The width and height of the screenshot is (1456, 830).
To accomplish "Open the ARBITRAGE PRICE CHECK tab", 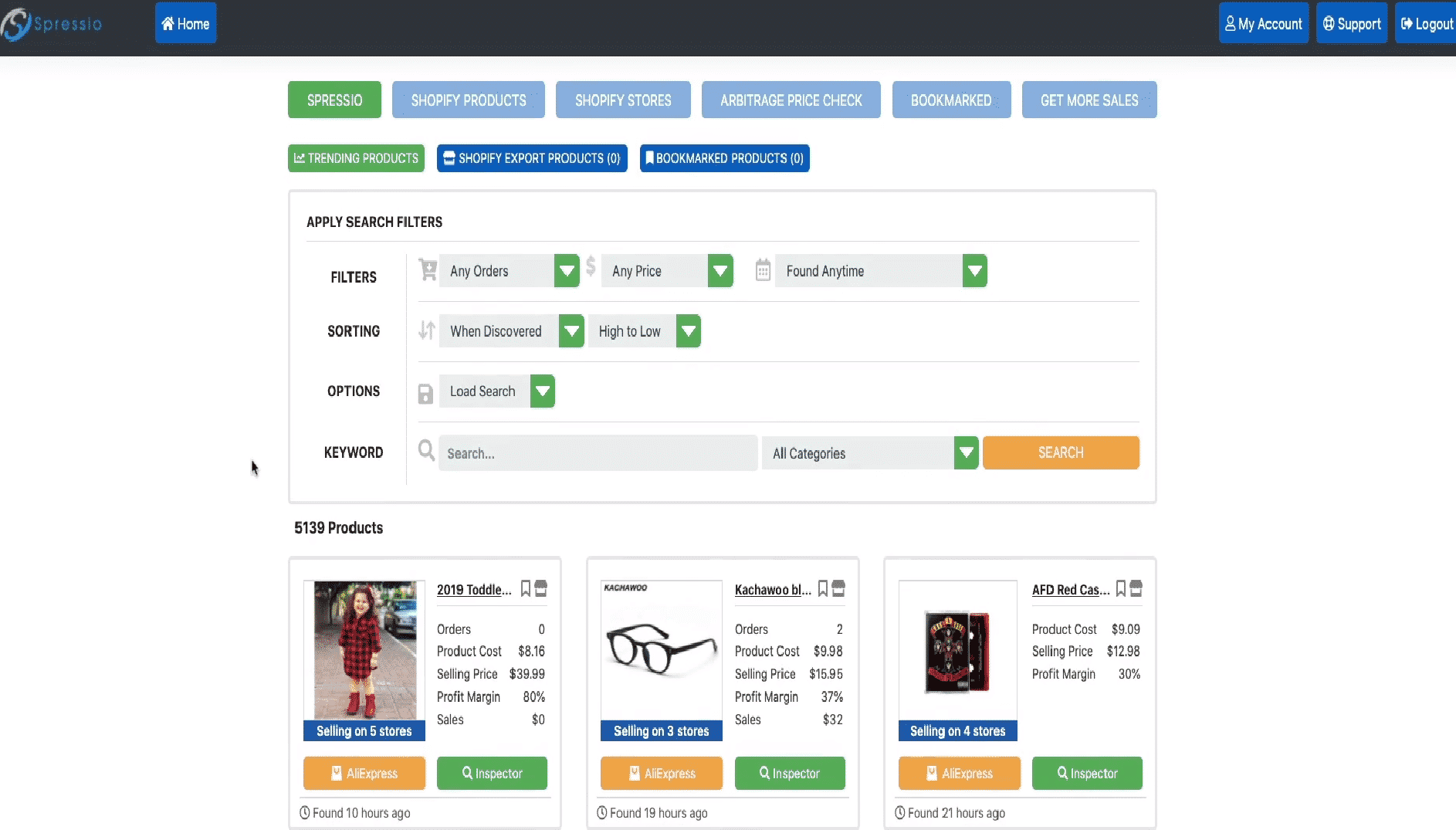I will pos(791,100).
